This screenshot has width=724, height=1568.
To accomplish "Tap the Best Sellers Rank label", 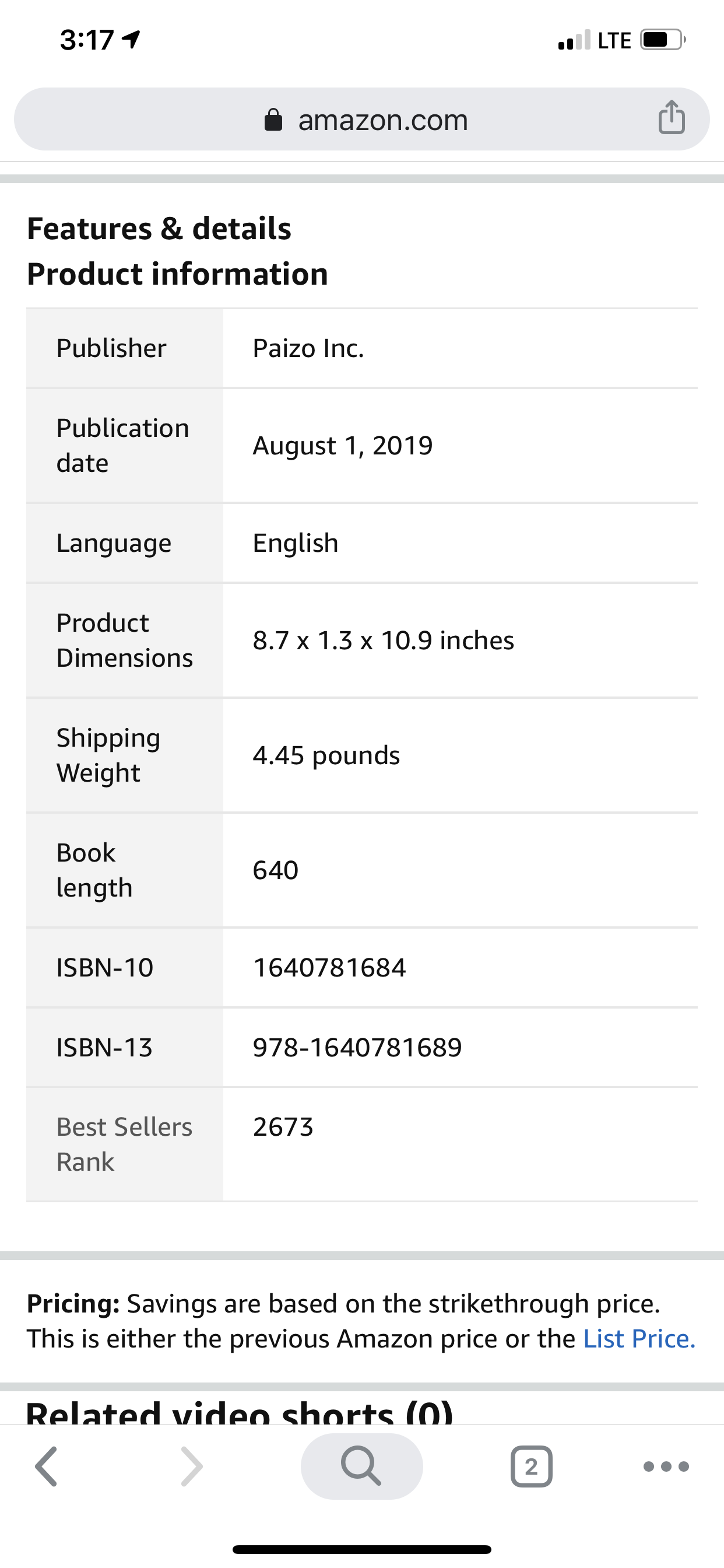I will 124,1144.
